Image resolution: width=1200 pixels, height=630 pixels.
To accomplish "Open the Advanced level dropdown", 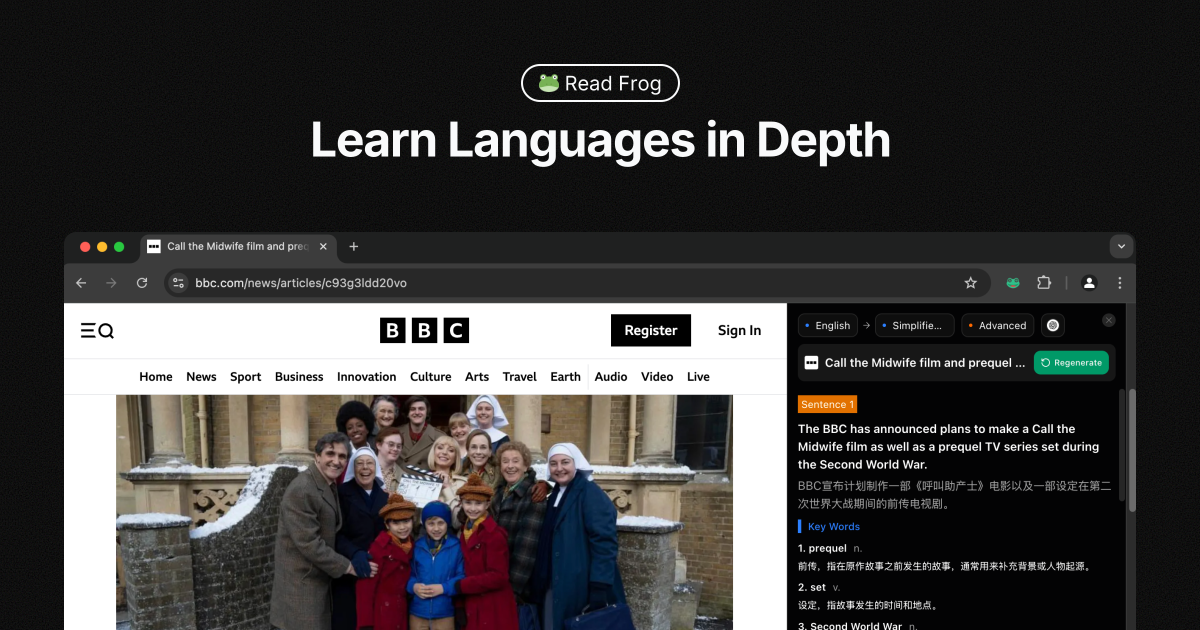I will [x=998, y=325].
